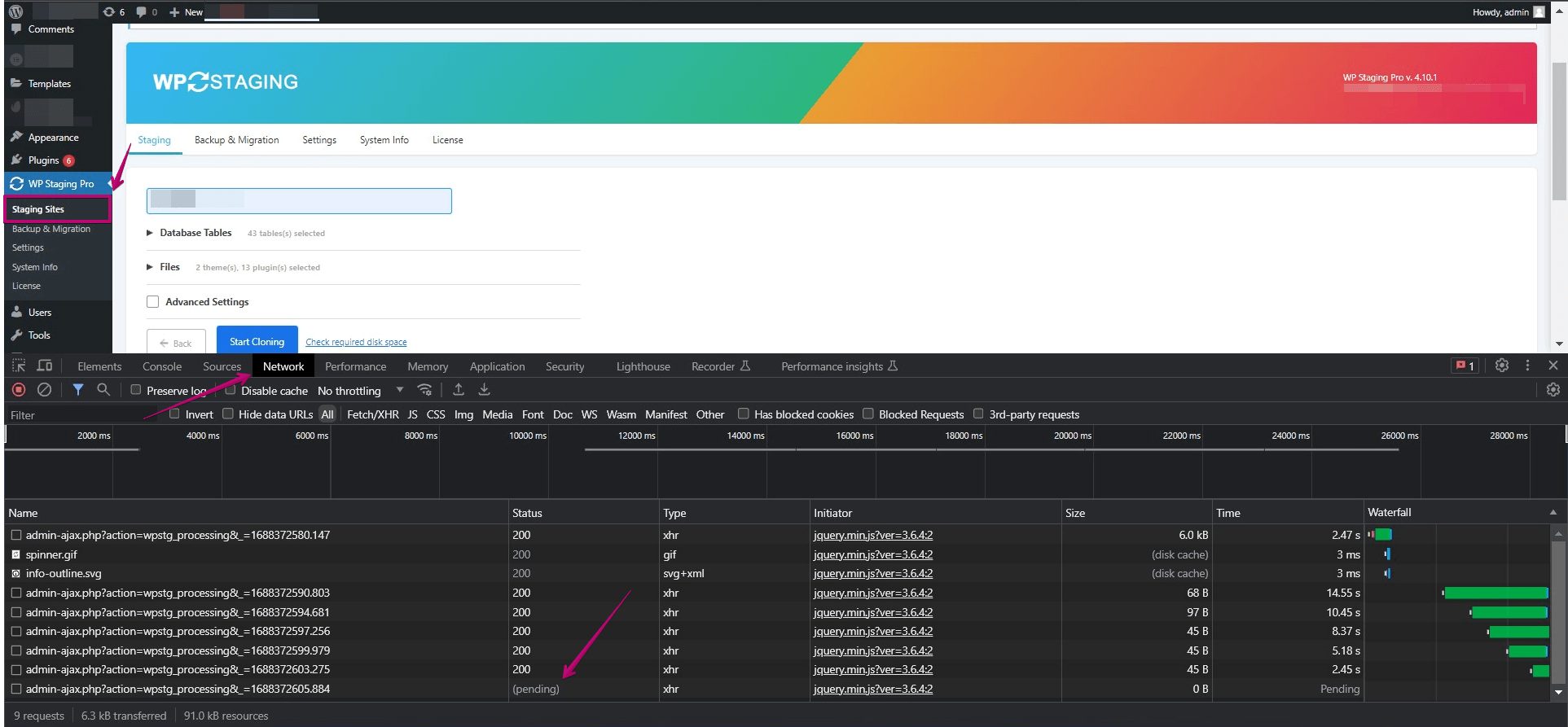
Task: Open the network search magnifier
Action: [x=103, y=390]
